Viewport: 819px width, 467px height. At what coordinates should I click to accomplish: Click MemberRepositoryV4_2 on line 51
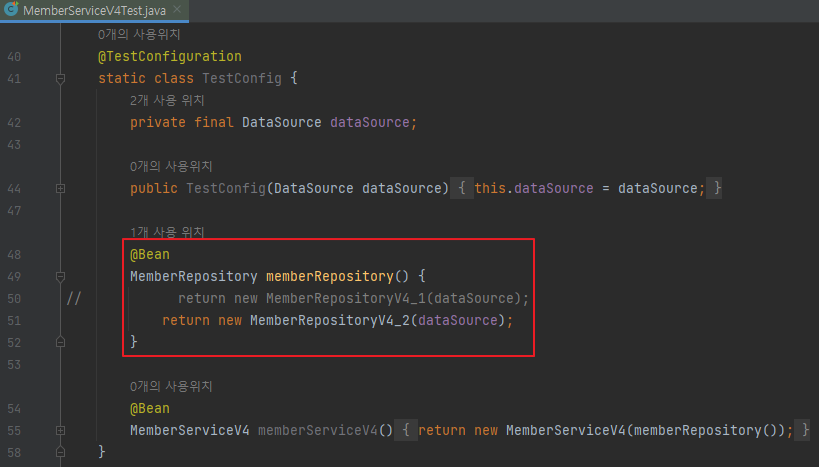pos(330,320)
